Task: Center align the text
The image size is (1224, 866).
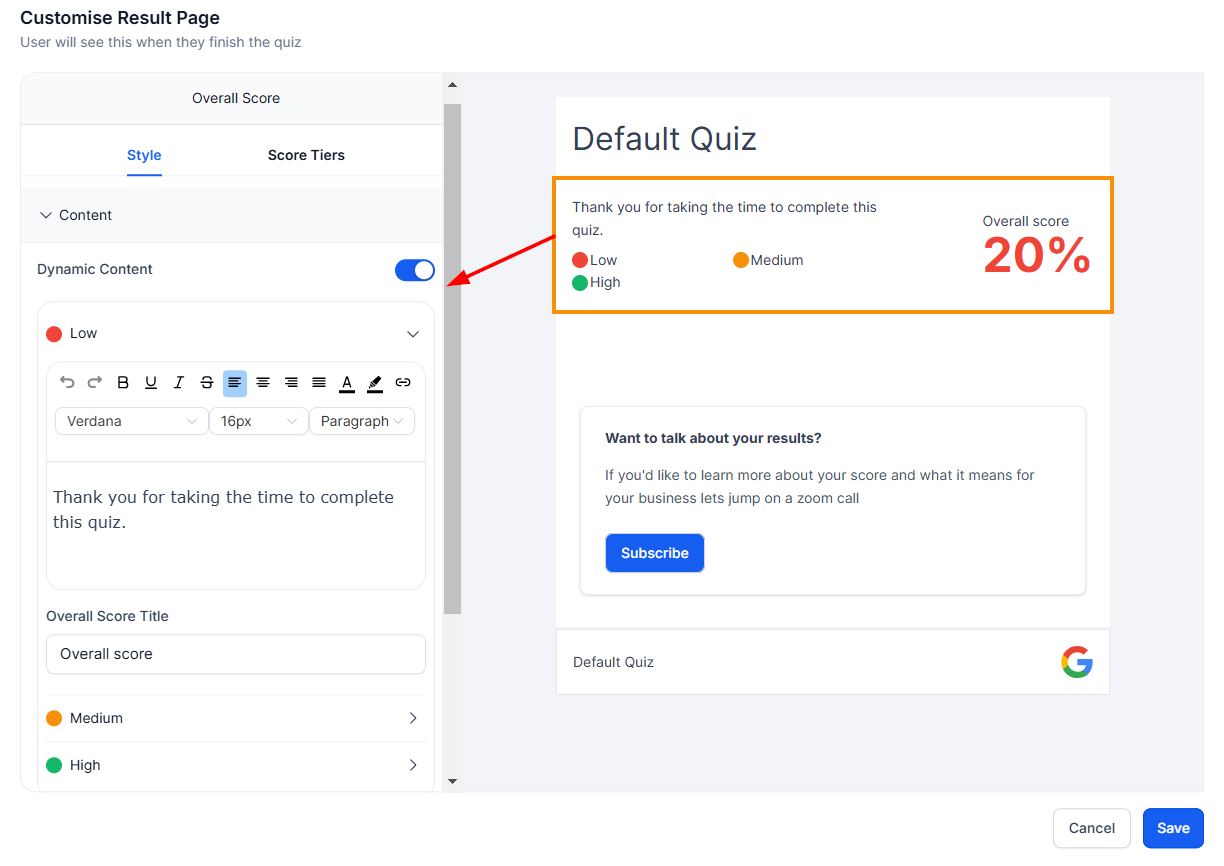Action: click(263, 382)
